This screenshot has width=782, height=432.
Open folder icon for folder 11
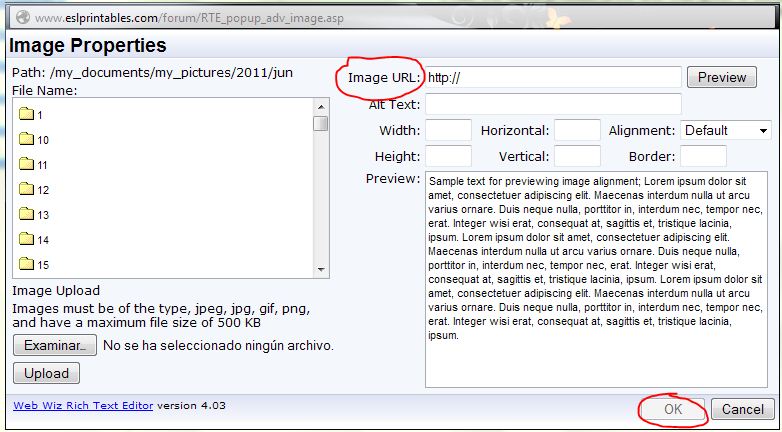coord(26,165)
